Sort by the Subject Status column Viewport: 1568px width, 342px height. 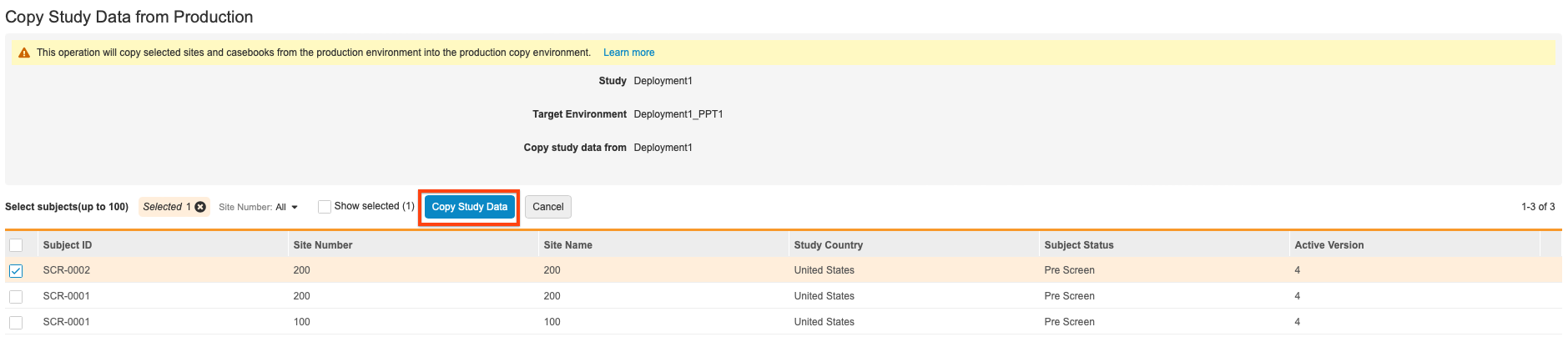[1078, 245]
